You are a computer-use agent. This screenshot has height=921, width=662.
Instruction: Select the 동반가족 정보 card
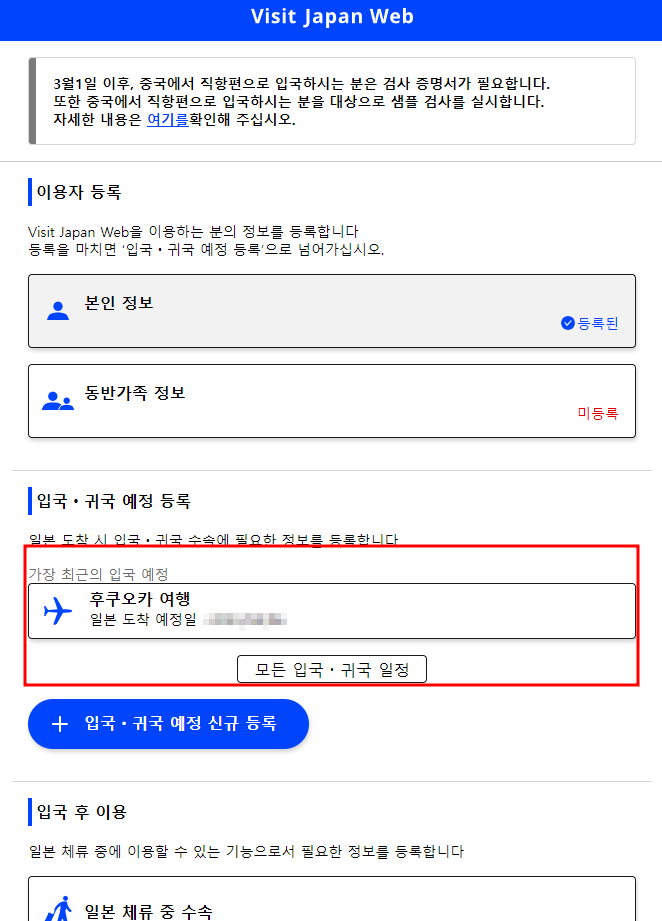pyautogui.click(x=331, y=400)
